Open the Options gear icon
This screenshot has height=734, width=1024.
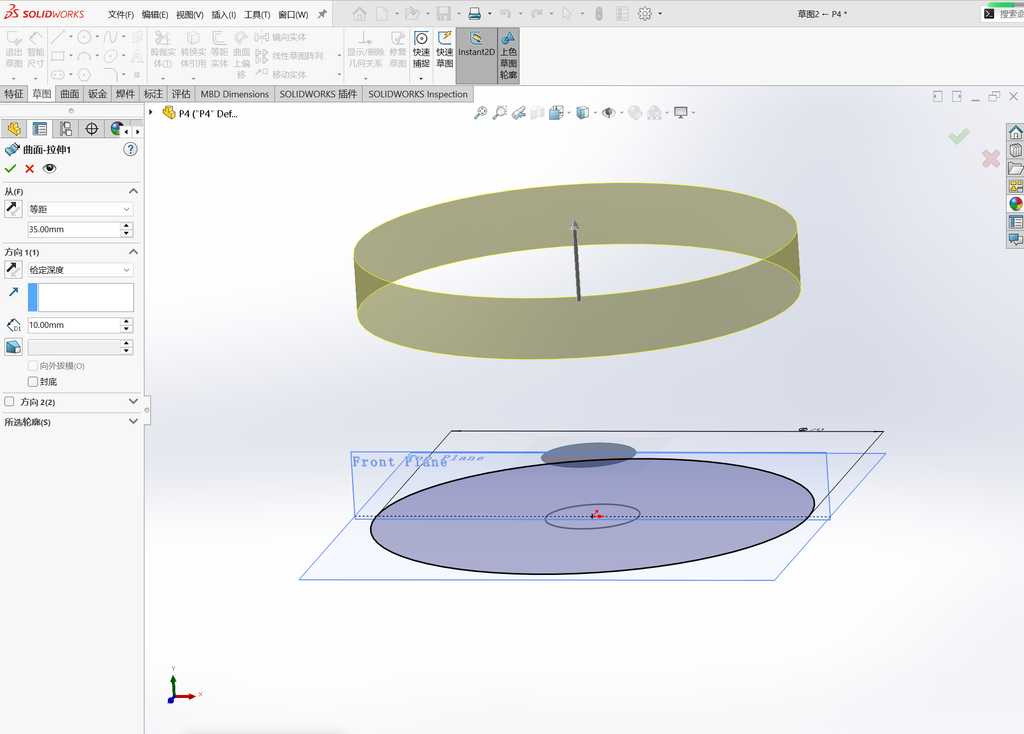[645, 14]
